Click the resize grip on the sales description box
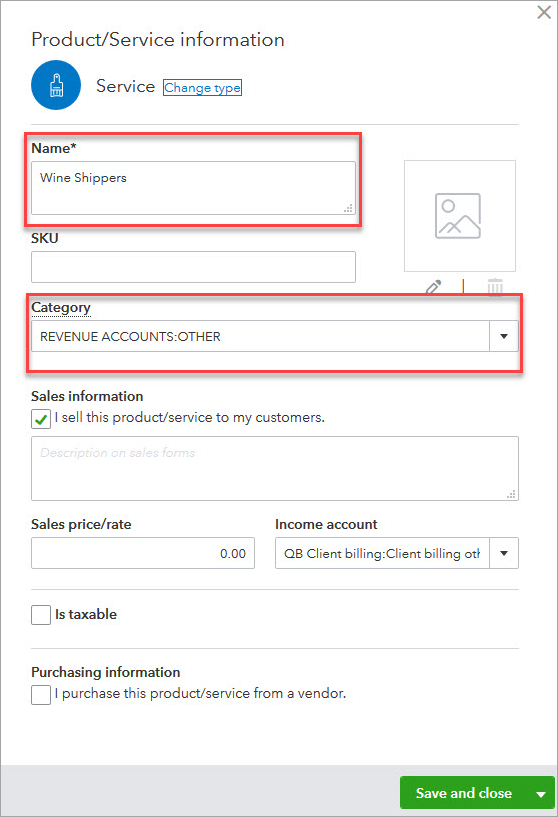Image resolution: width=558 pixels, height=817 pixels. coord(511,494)
